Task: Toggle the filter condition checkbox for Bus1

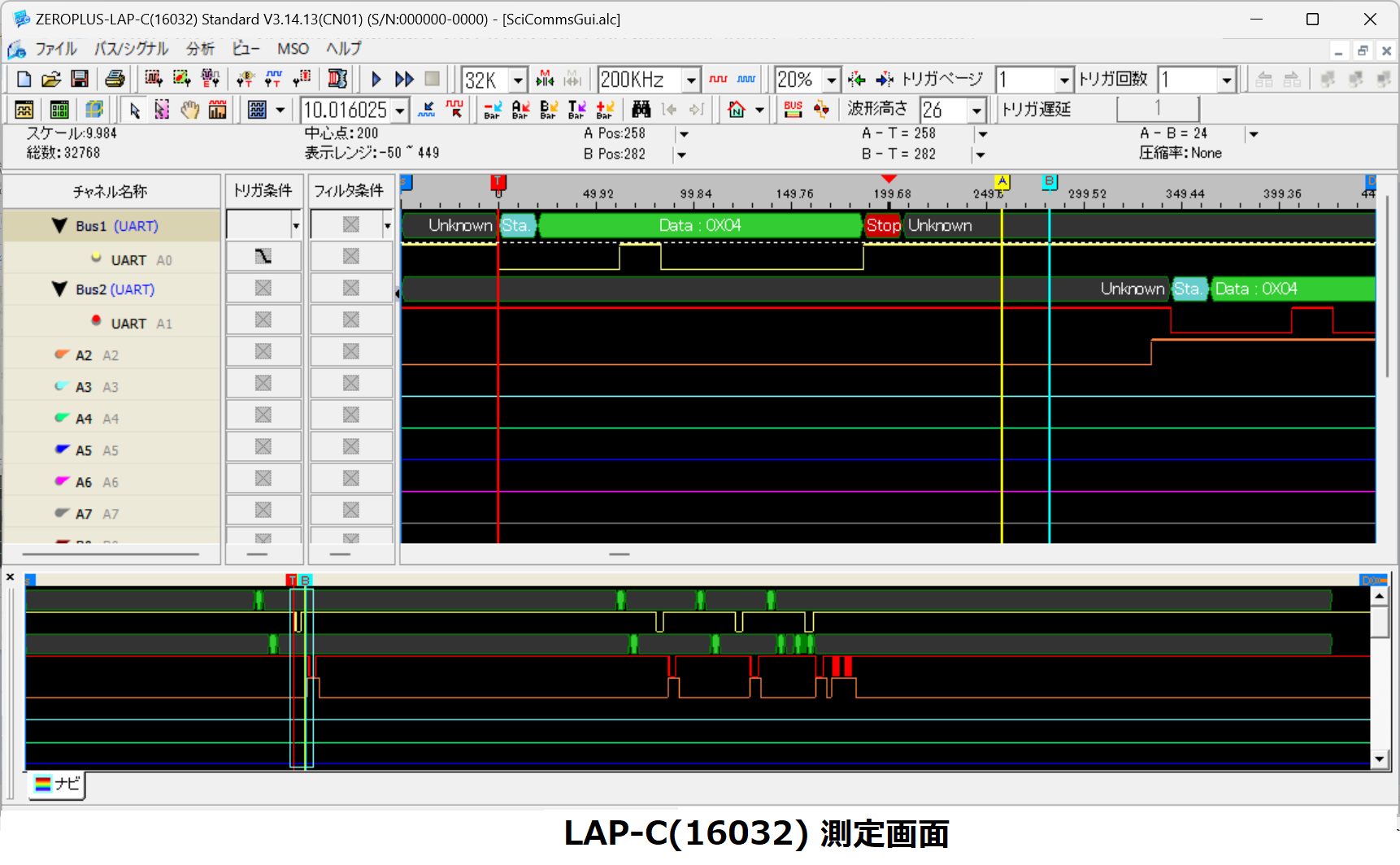Action: pyautogui.click(x=350, y=224)
